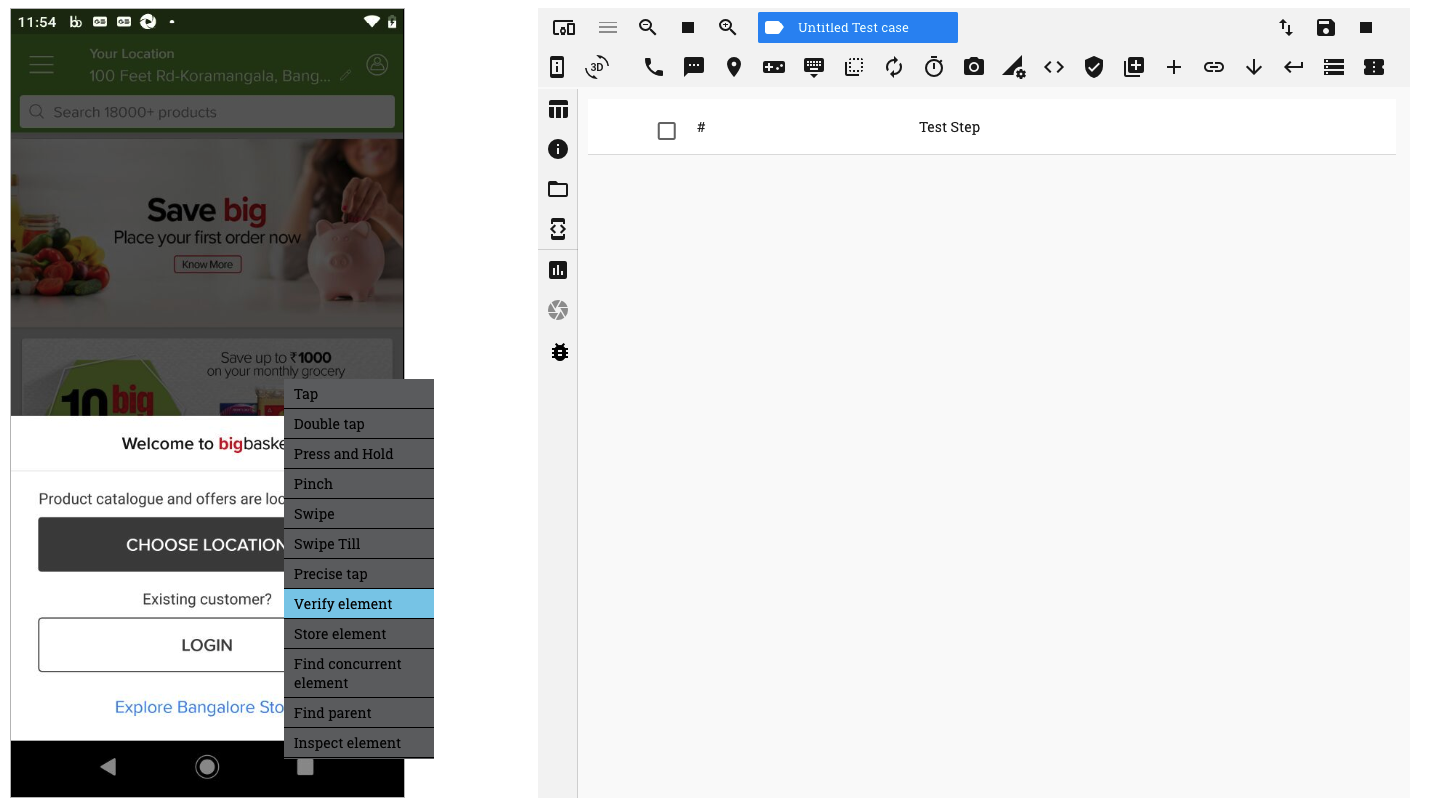Click the Search 18000+ products field
This screenshot has width=1429, height=802.
click(207, 112)
